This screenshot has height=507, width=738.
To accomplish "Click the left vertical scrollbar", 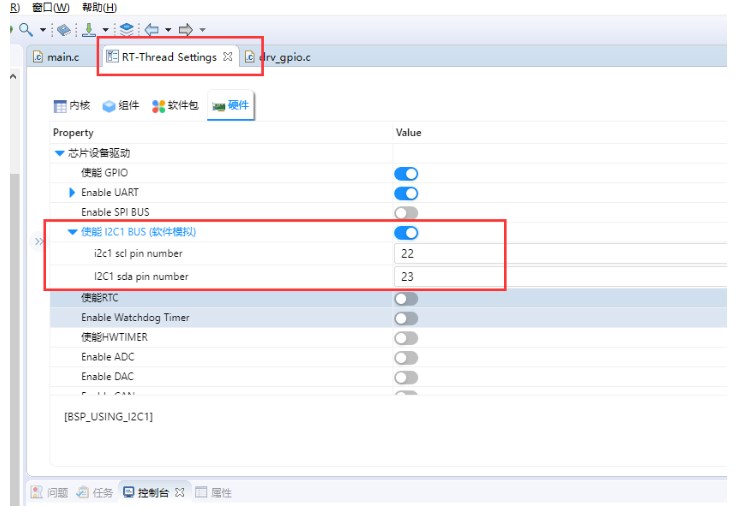I will [x=15, y=339].
